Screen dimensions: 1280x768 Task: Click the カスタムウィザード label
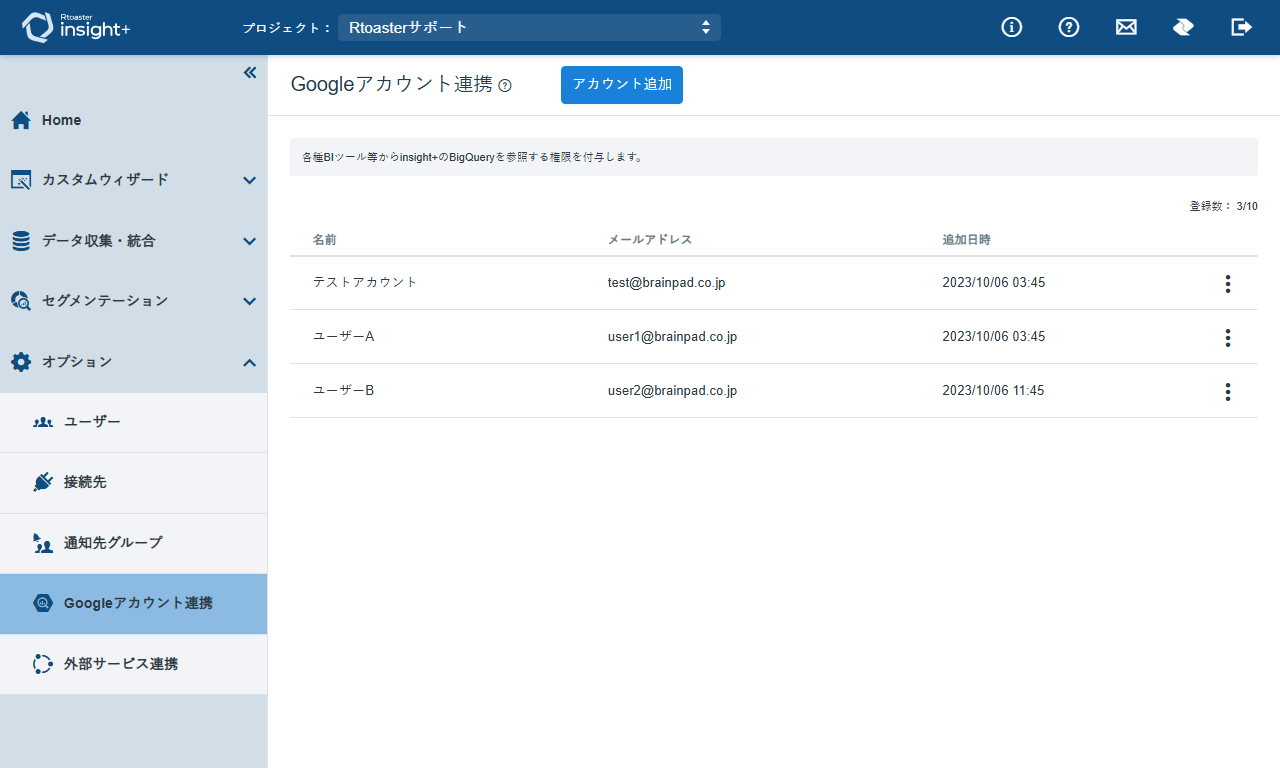tap(105, 180)
